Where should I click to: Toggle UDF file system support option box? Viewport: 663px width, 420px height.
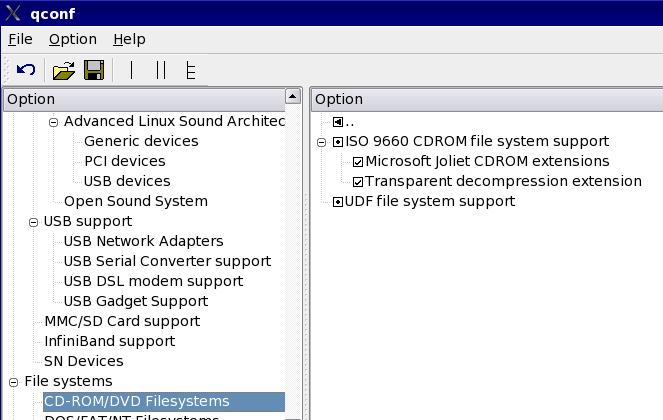pyautogui.click(x=338, y=202)
